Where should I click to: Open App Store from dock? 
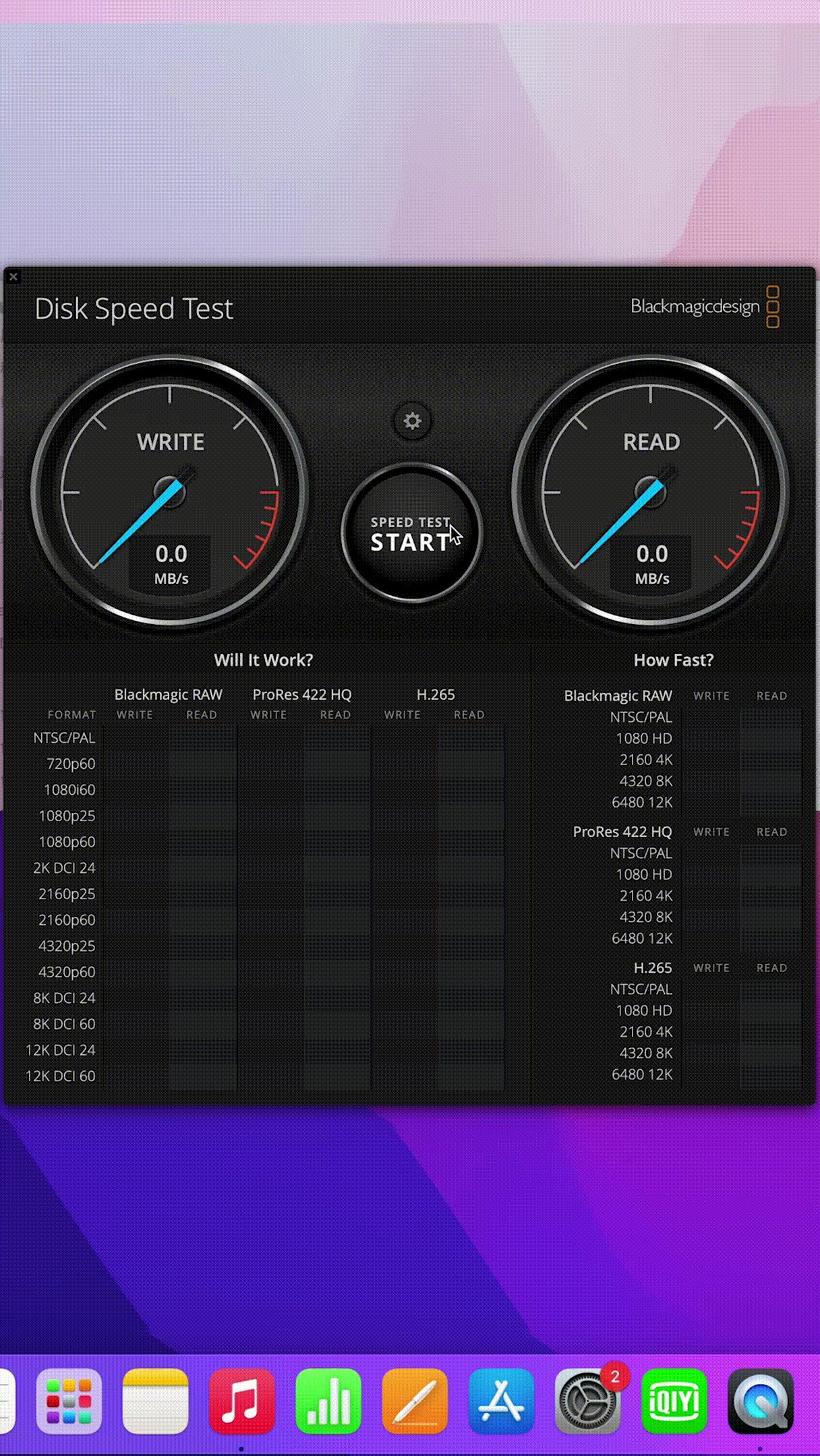point(501,1401)
